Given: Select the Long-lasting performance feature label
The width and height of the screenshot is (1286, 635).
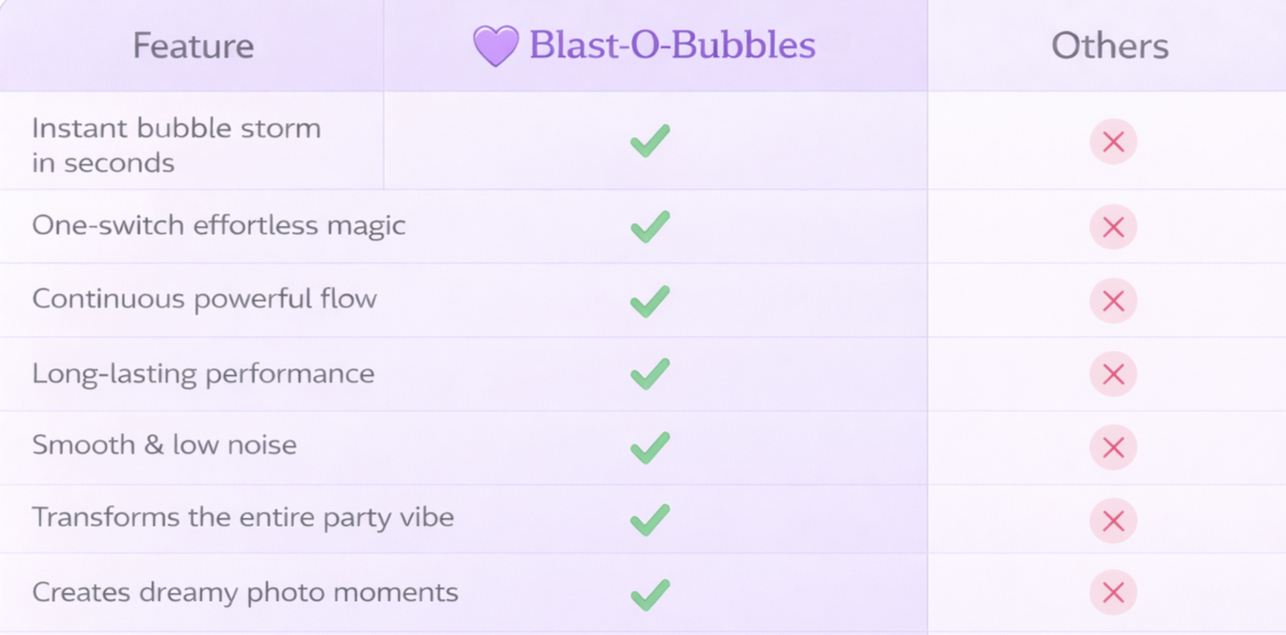Looking at the screenshot, I should tap(203, 374).
